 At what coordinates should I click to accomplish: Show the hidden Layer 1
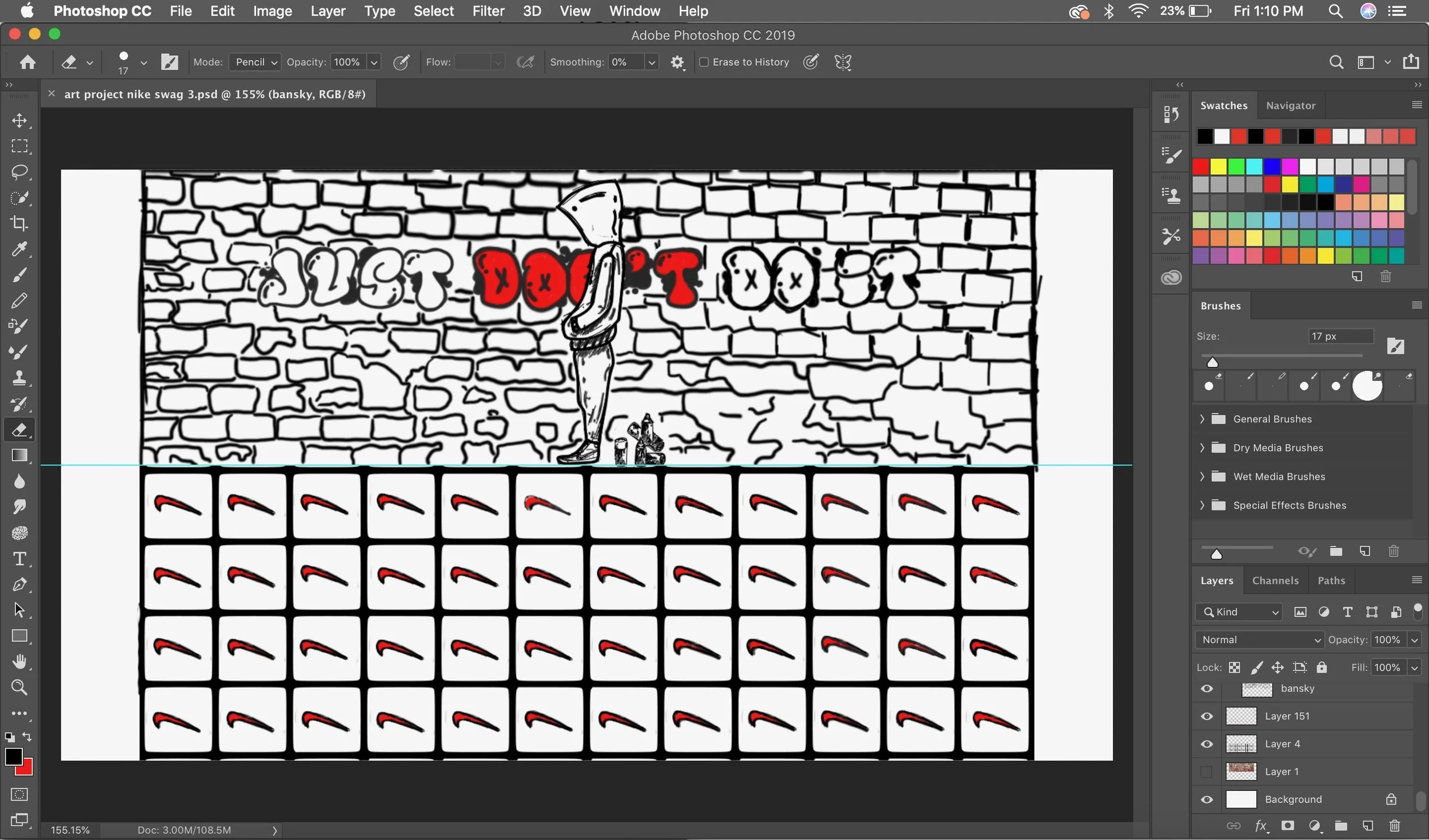(1207, 771)
